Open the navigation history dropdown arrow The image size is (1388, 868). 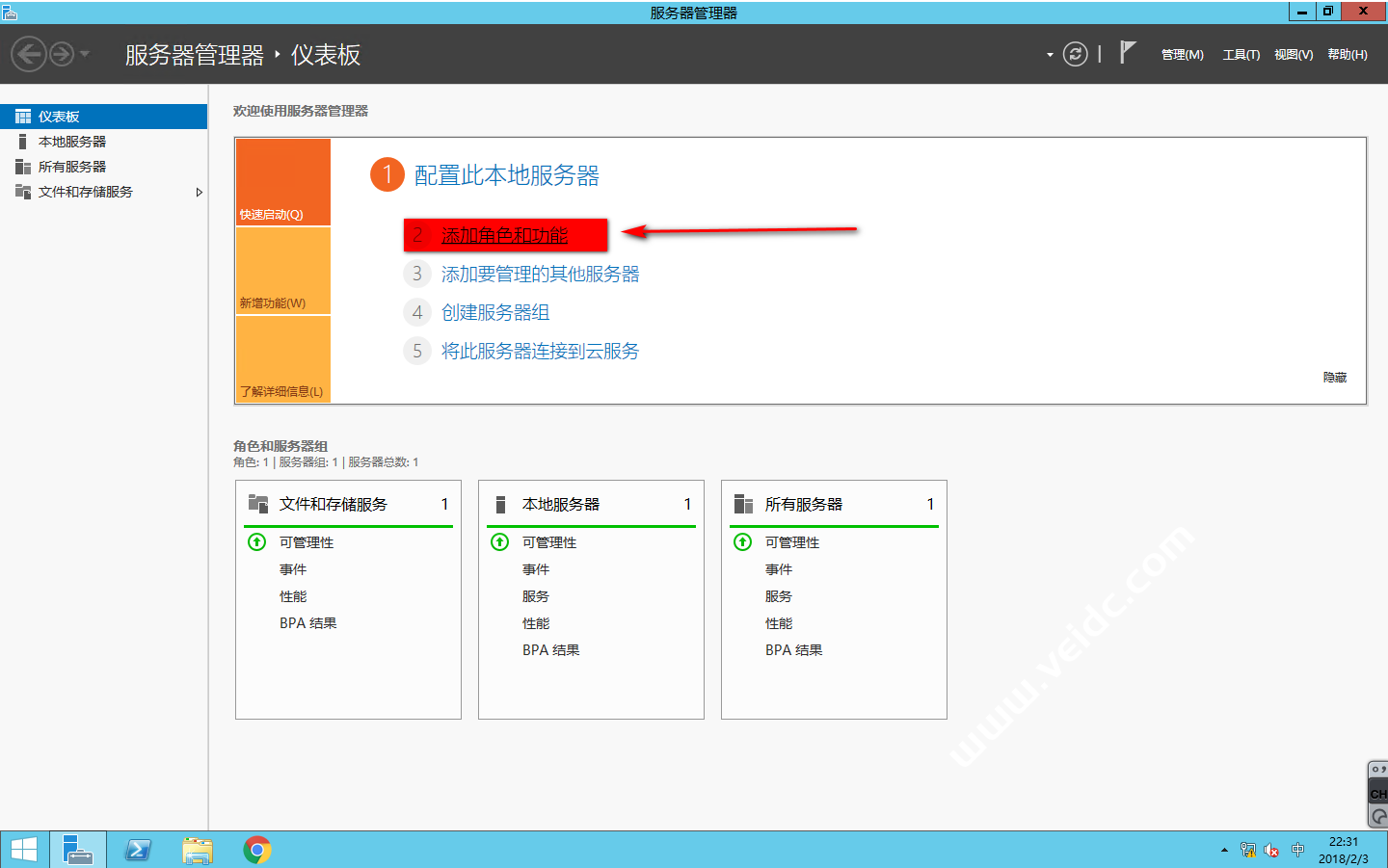coord(85,54)
